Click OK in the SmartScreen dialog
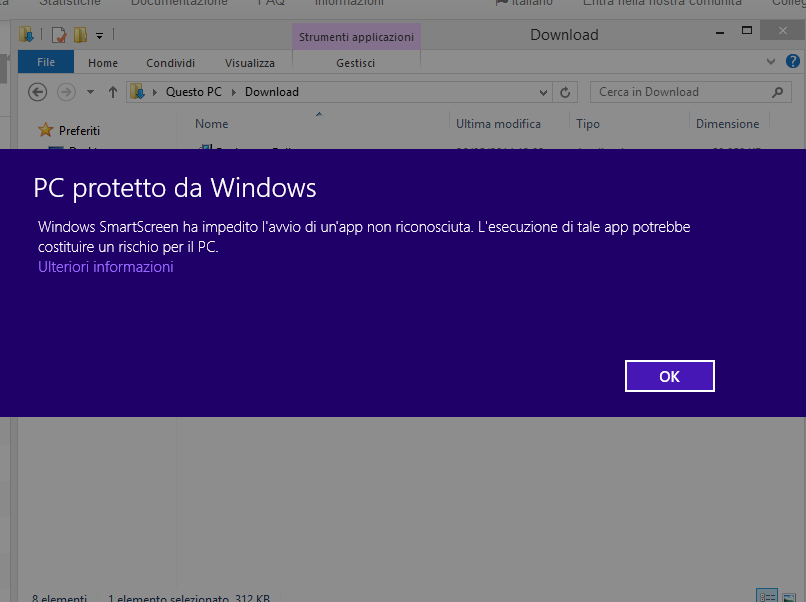Screen dimensions: 806x602 tap(669, 376)
